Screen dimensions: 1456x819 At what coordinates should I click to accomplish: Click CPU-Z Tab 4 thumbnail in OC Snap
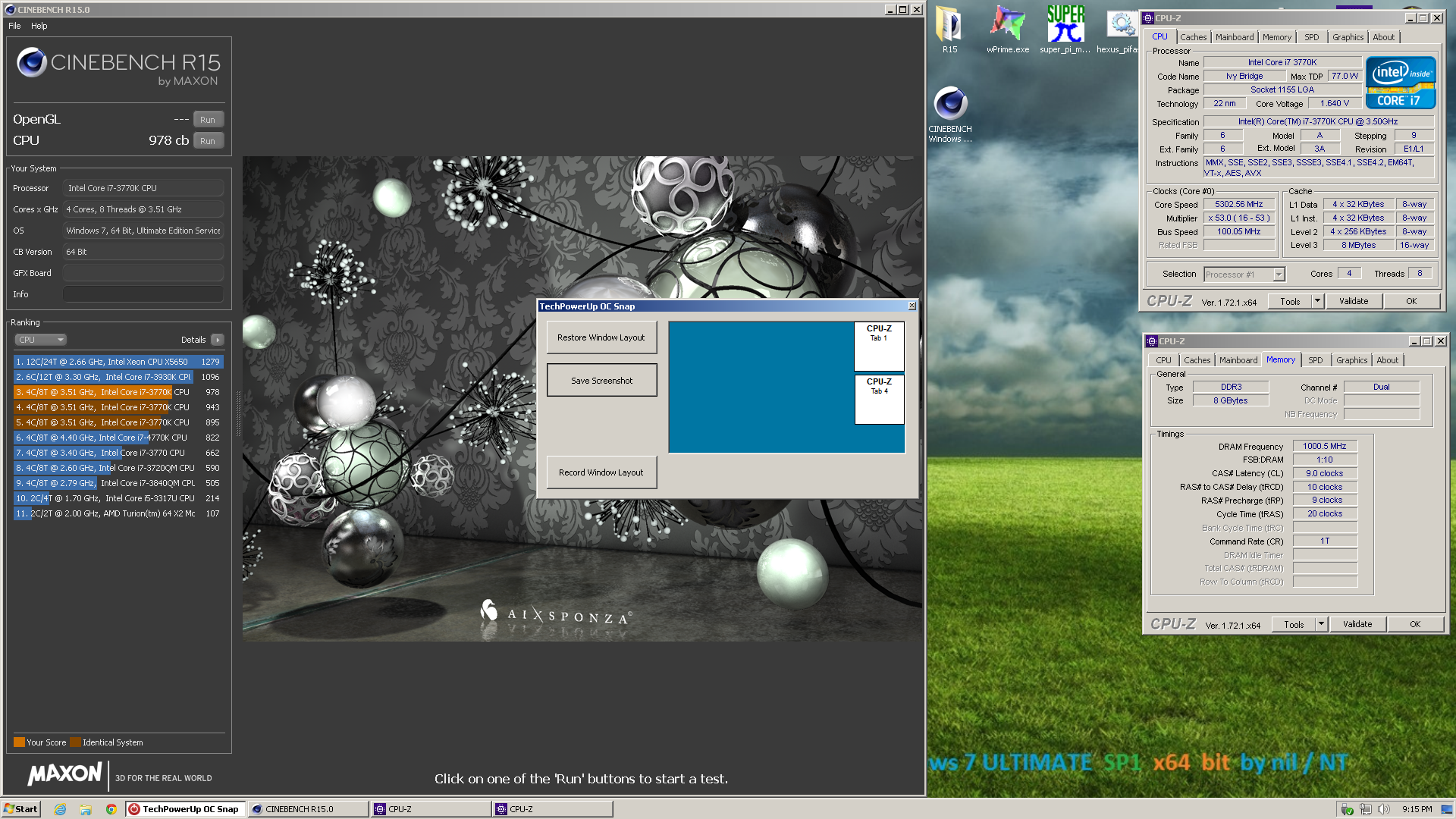tap(879, 399)
